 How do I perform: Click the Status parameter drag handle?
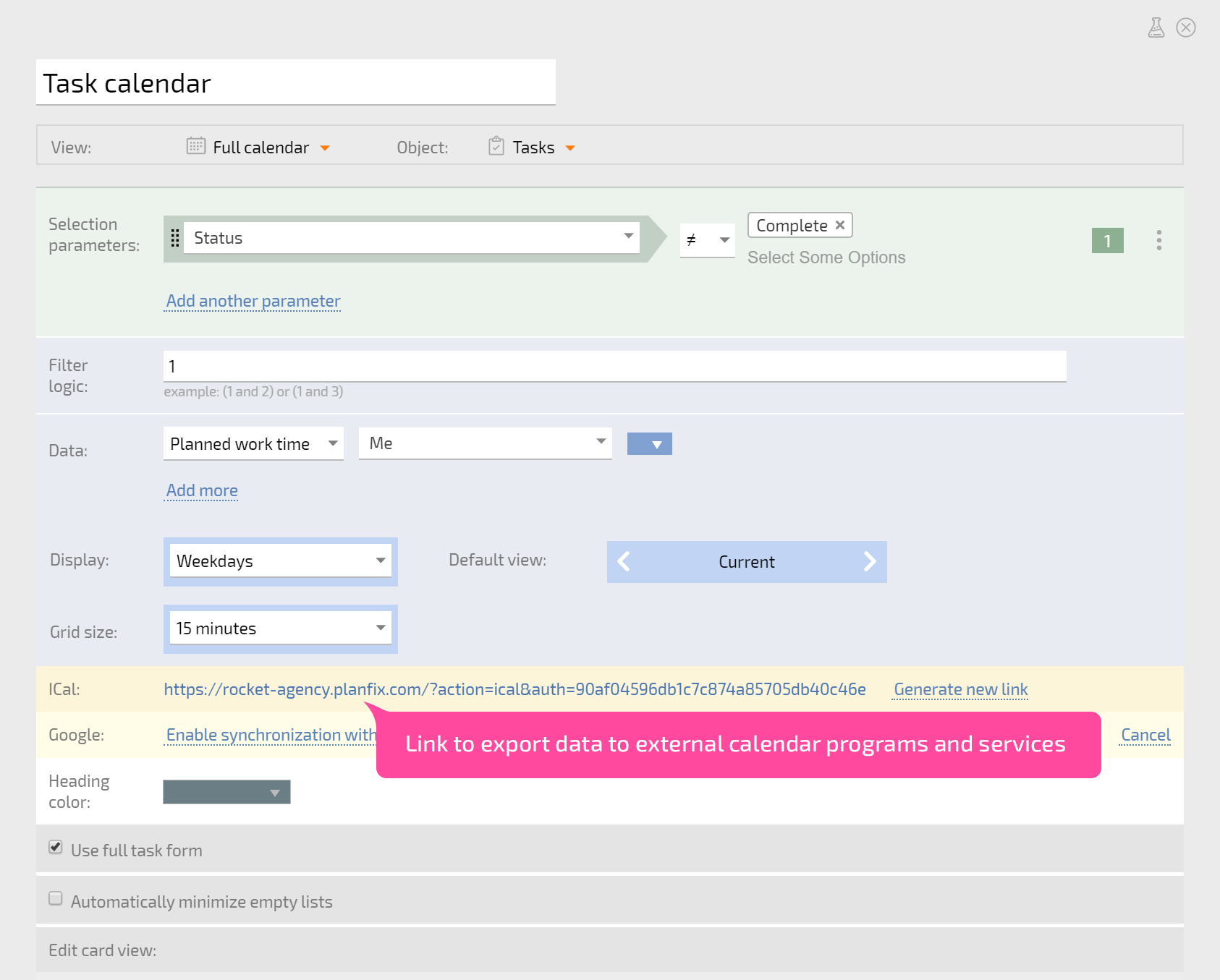[x=174, y=238]
